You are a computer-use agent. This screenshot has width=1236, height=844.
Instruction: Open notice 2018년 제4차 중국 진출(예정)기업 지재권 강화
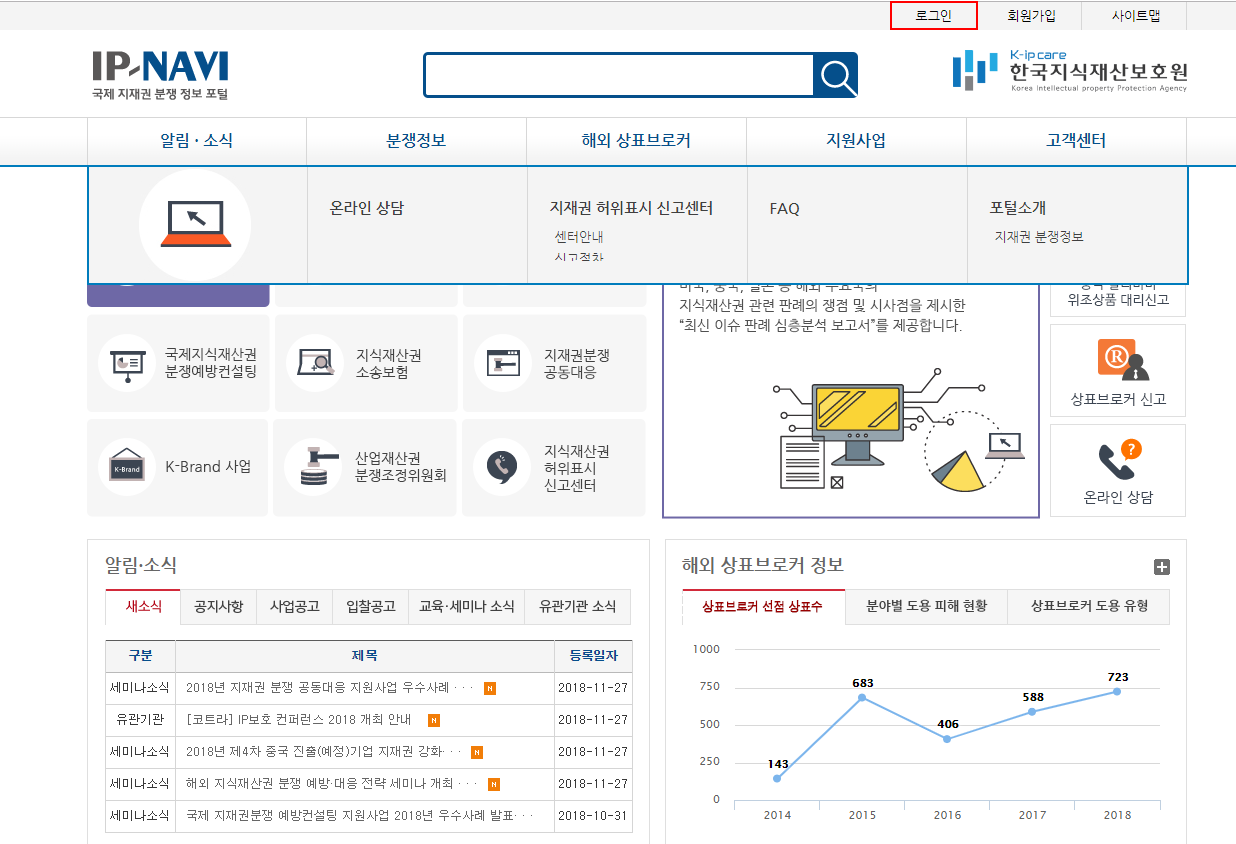point(324,752)
